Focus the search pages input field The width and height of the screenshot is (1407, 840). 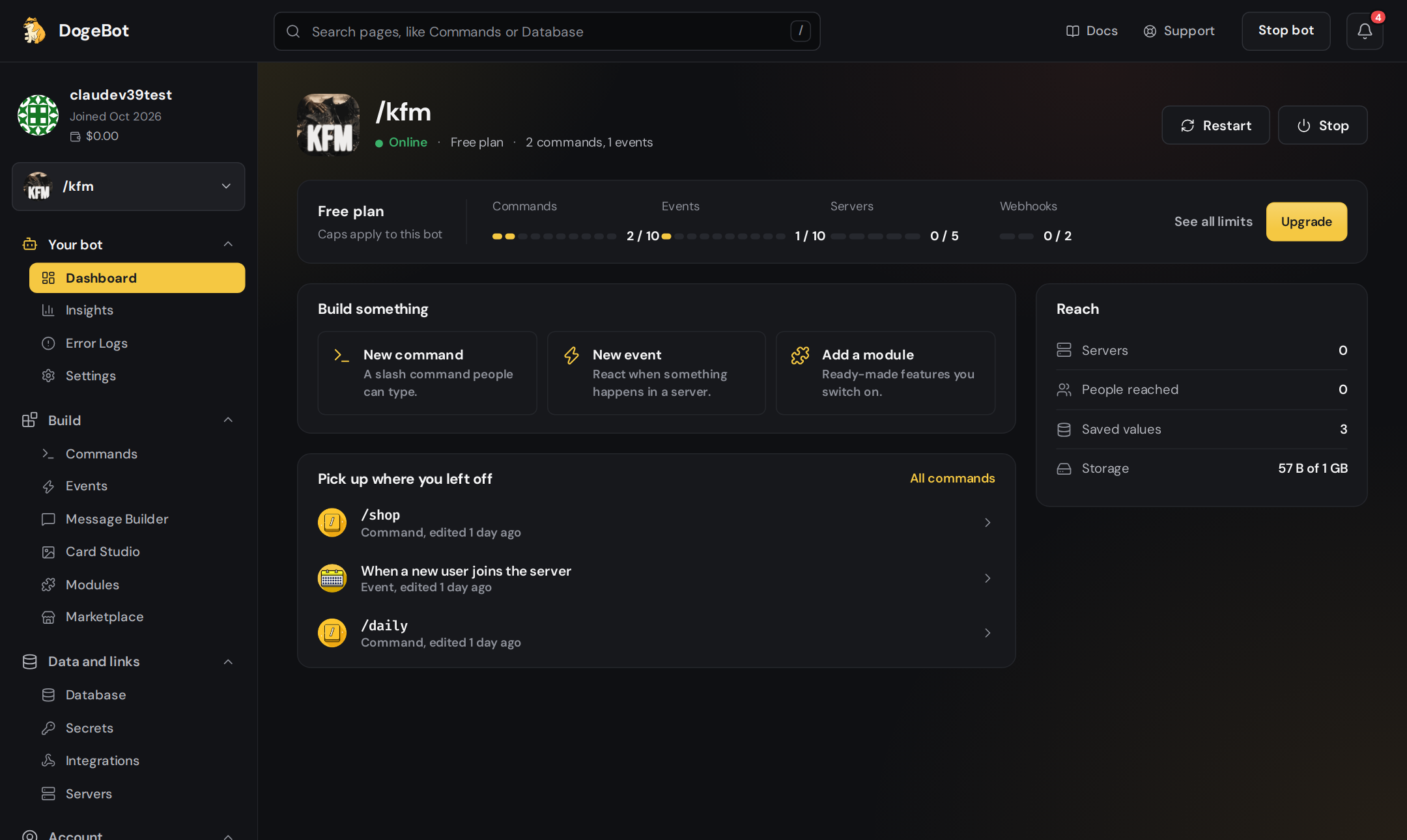click(x=547, y=31)
